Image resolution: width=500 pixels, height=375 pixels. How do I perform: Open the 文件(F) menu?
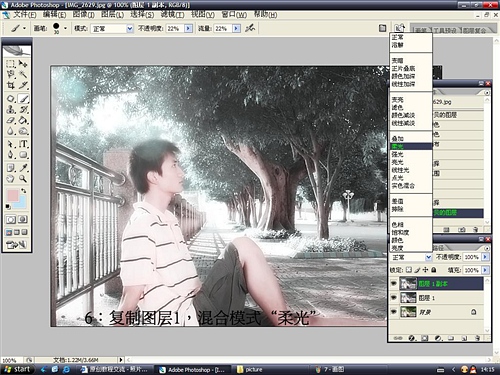25,15
